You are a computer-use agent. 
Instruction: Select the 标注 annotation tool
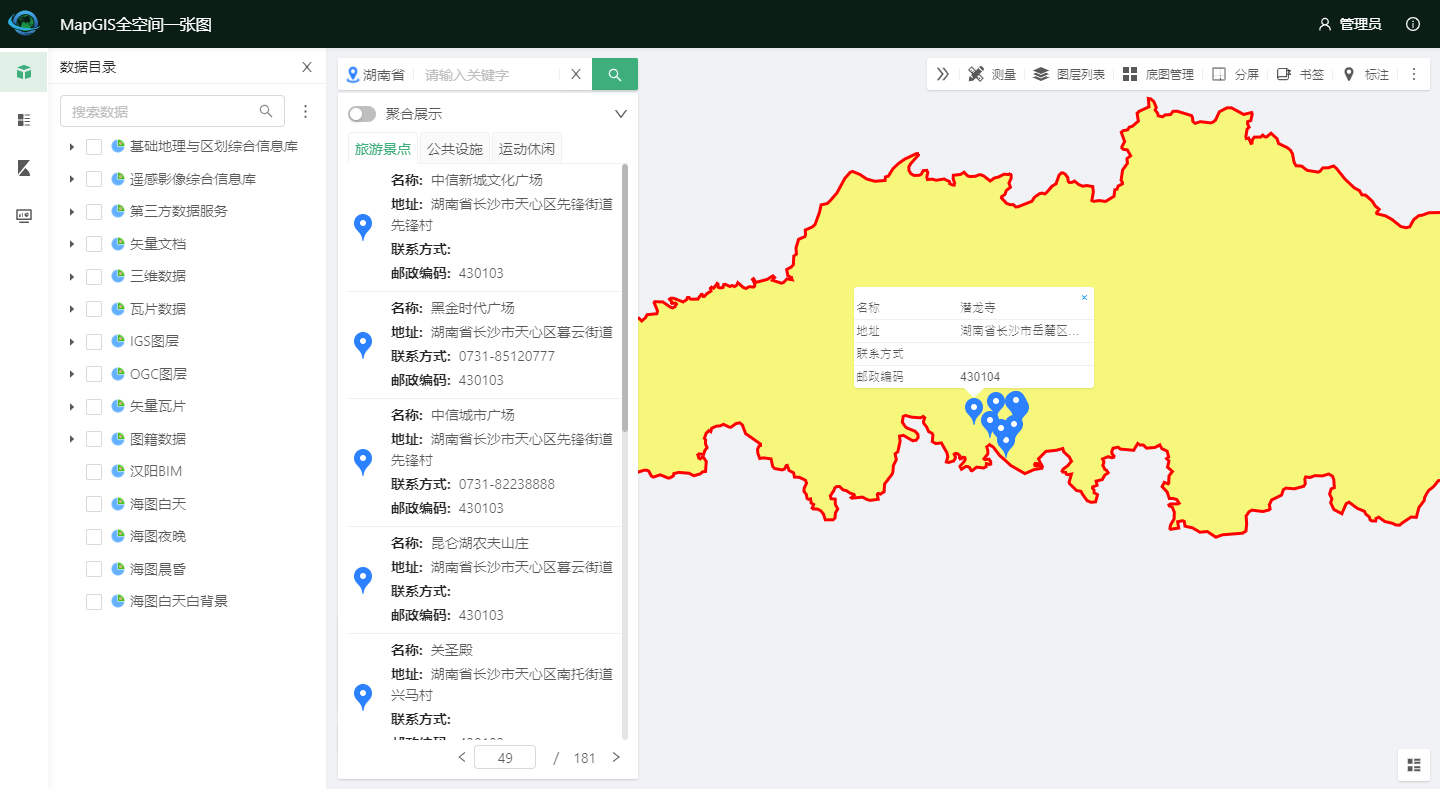[x=1365, y=74]
